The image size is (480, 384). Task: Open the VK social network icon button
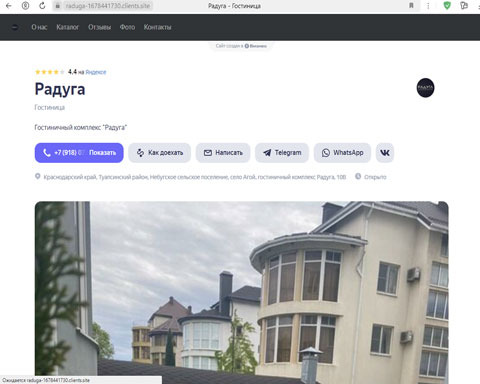click(385, 153)
